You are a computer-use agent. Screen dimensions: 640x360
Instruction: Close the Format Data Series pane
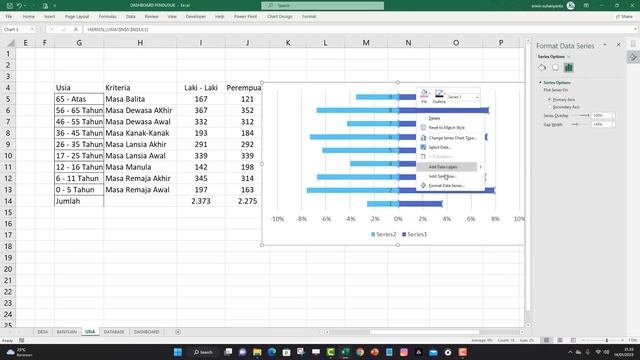click(618, 44)
